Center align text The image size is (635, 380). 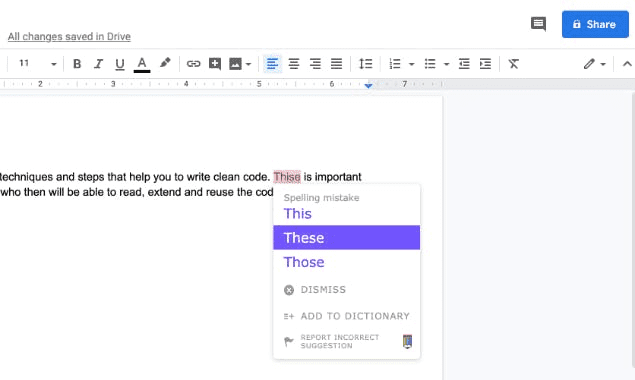[294, 64]
